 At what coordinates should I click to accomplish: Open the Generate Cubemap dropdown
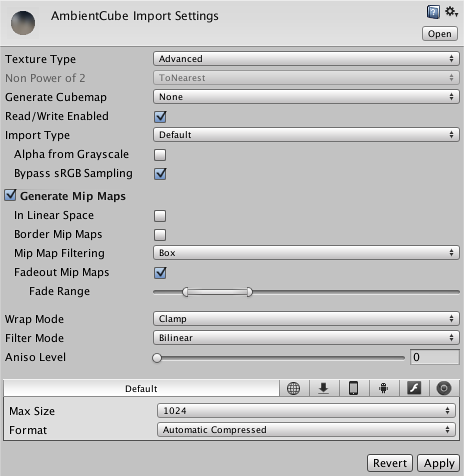(x=306, y=97)
